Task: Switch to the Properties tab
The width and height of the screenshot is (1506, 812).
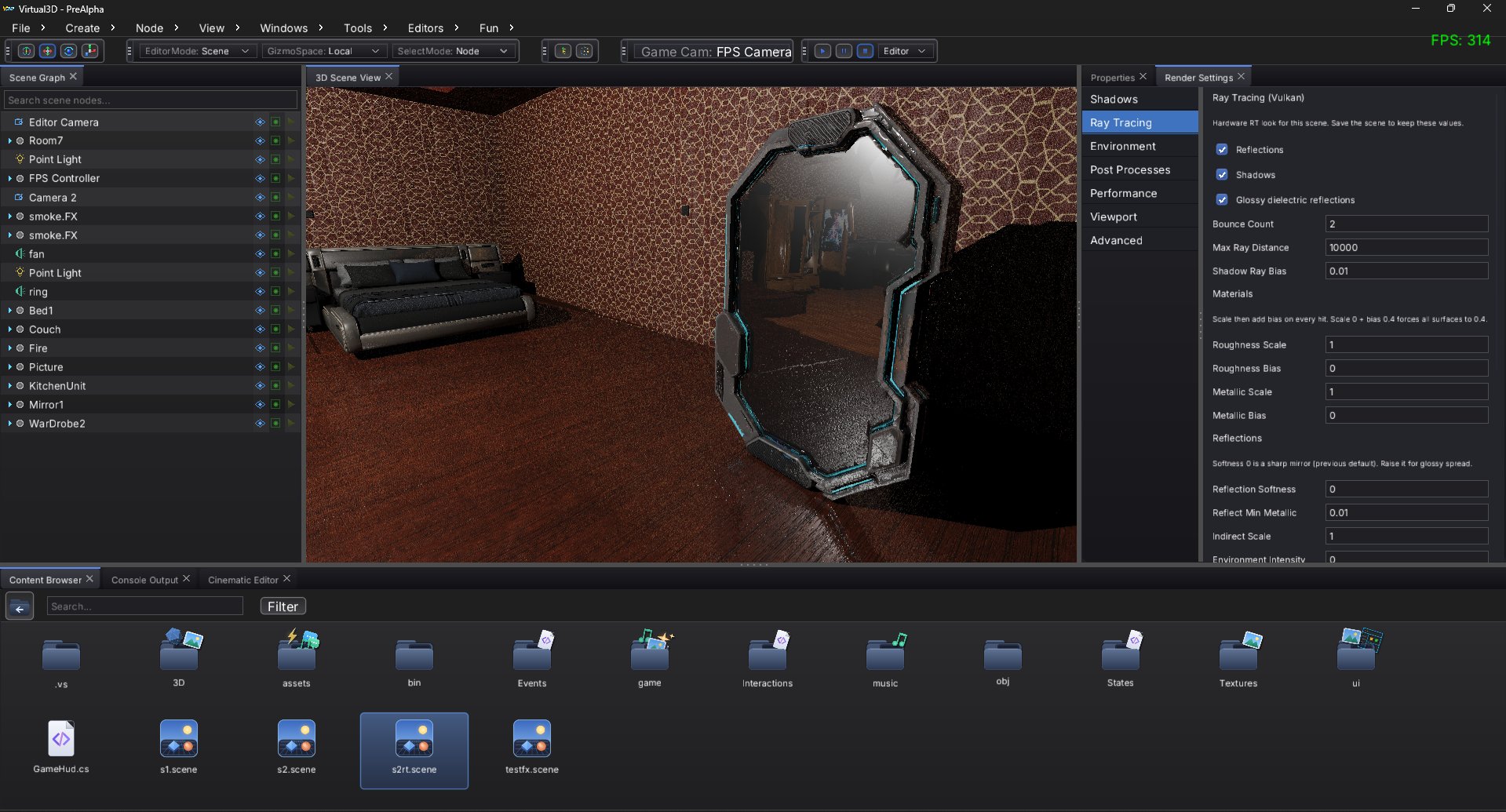Action: (1112, 78)
